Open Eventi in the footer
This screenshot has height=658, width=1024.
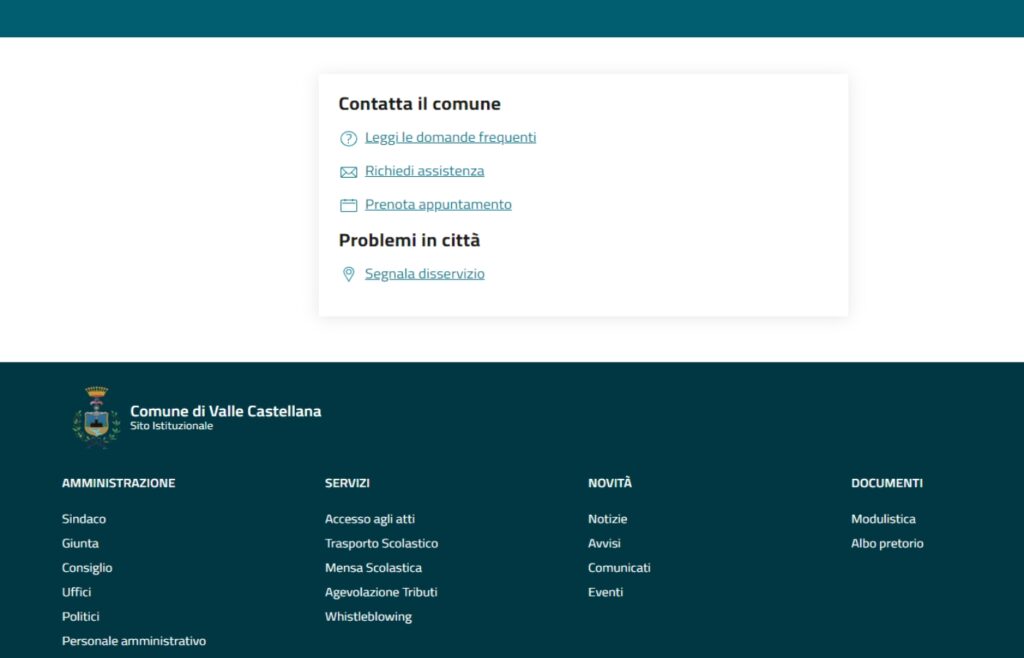[605, 592]
